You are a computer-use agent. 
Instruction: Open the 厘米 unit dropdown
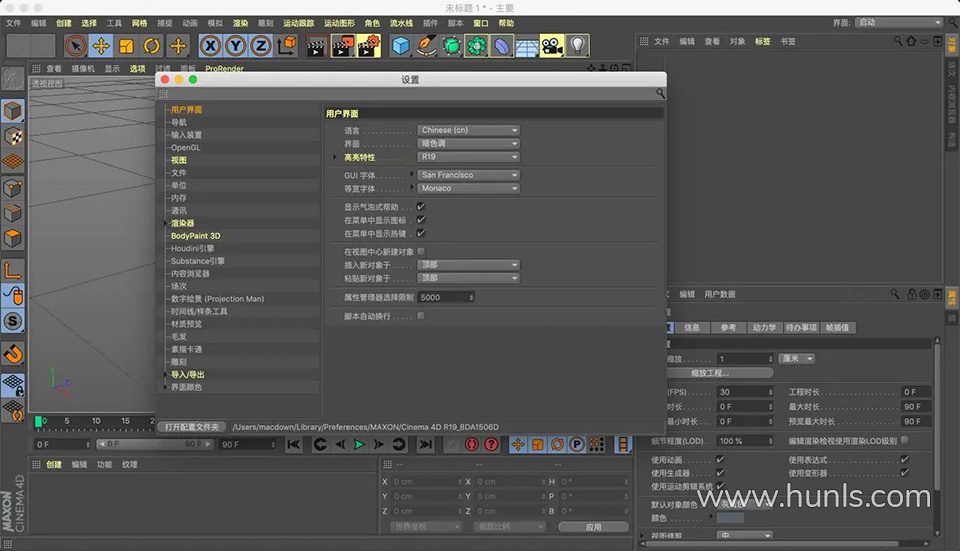click(797, 359)
